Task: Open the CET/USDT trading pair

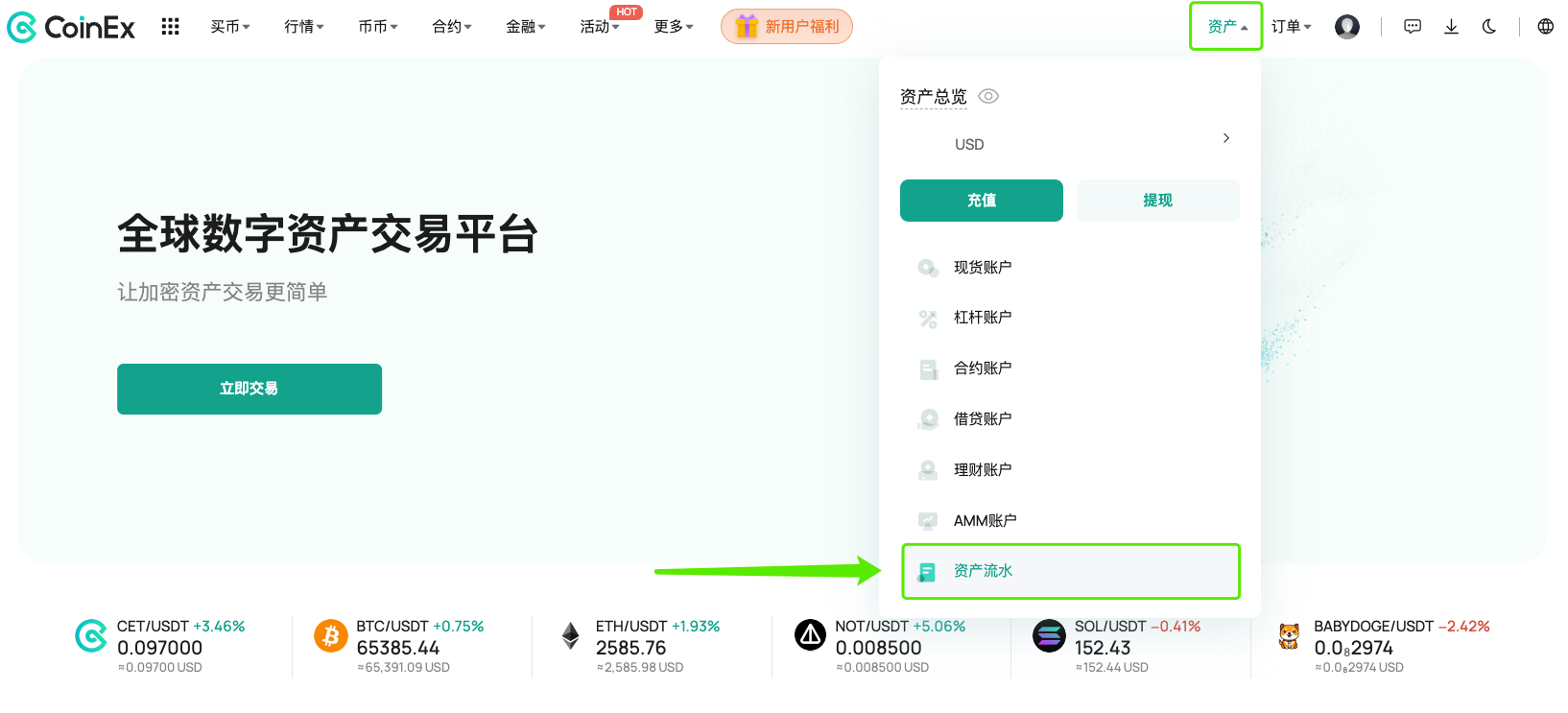Action: click(x=153, y=627)
